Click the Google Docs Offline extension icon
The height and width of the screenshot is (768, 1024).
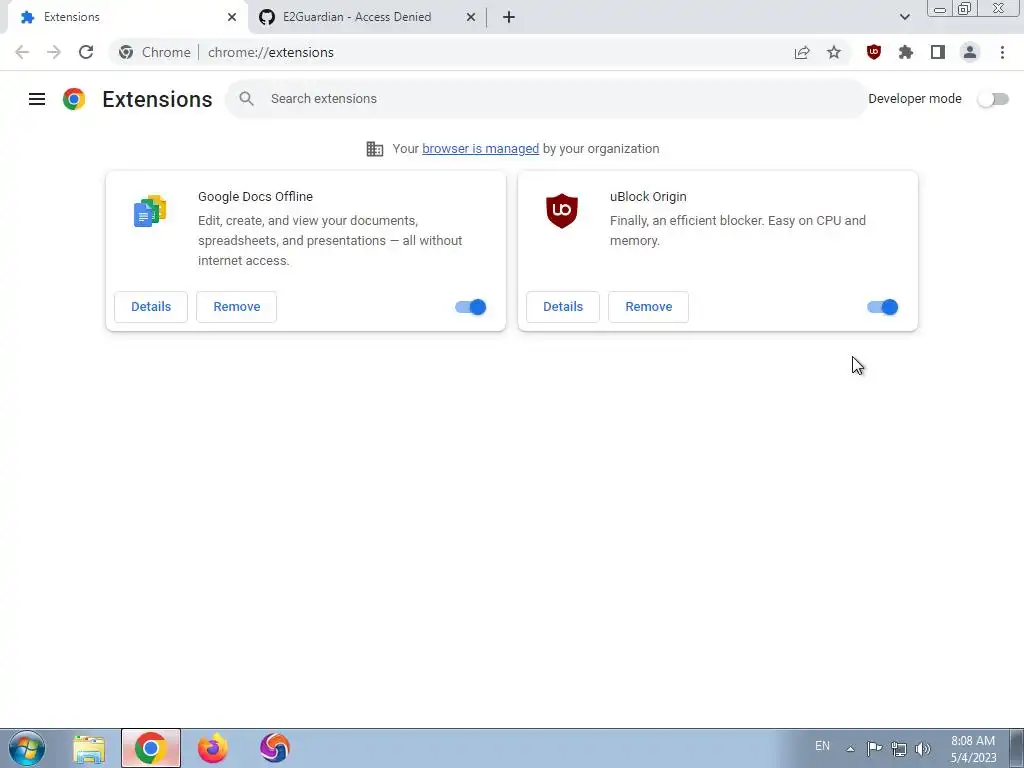click(x=150, y=211)
